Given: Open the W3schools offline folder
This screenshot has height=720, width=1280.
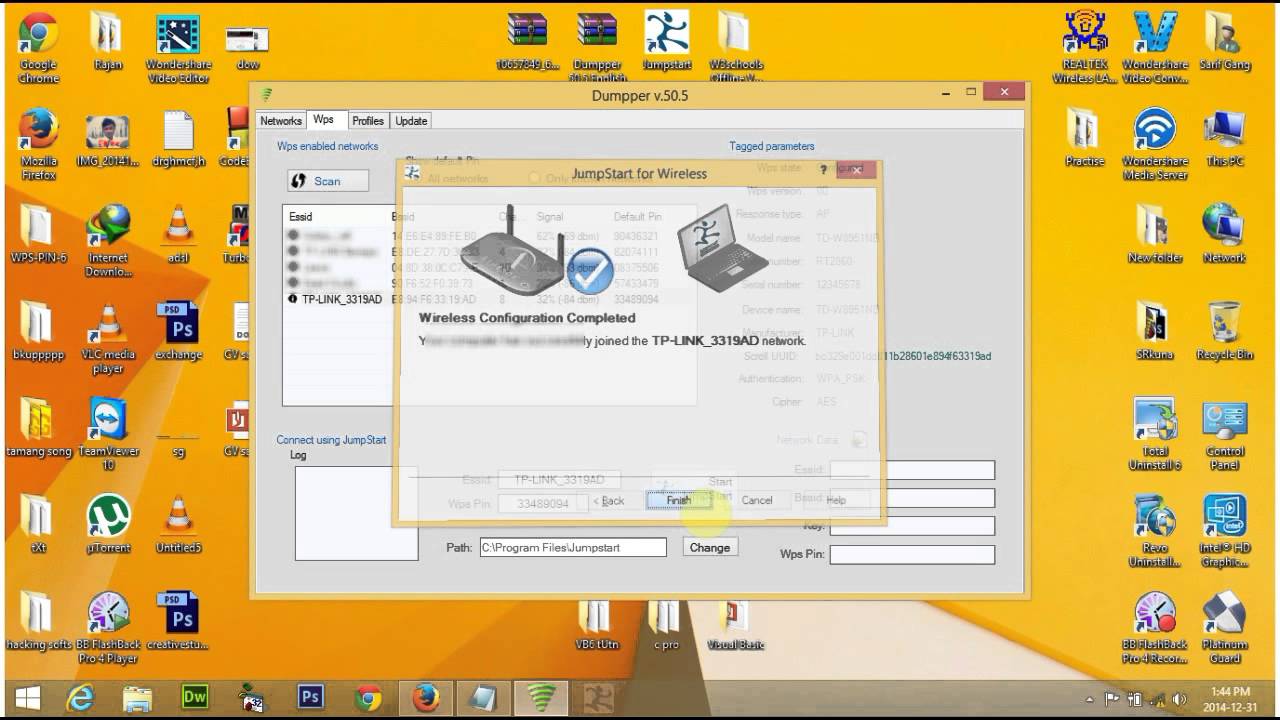Looking at the screenshot, I should (x=735, y=47).
